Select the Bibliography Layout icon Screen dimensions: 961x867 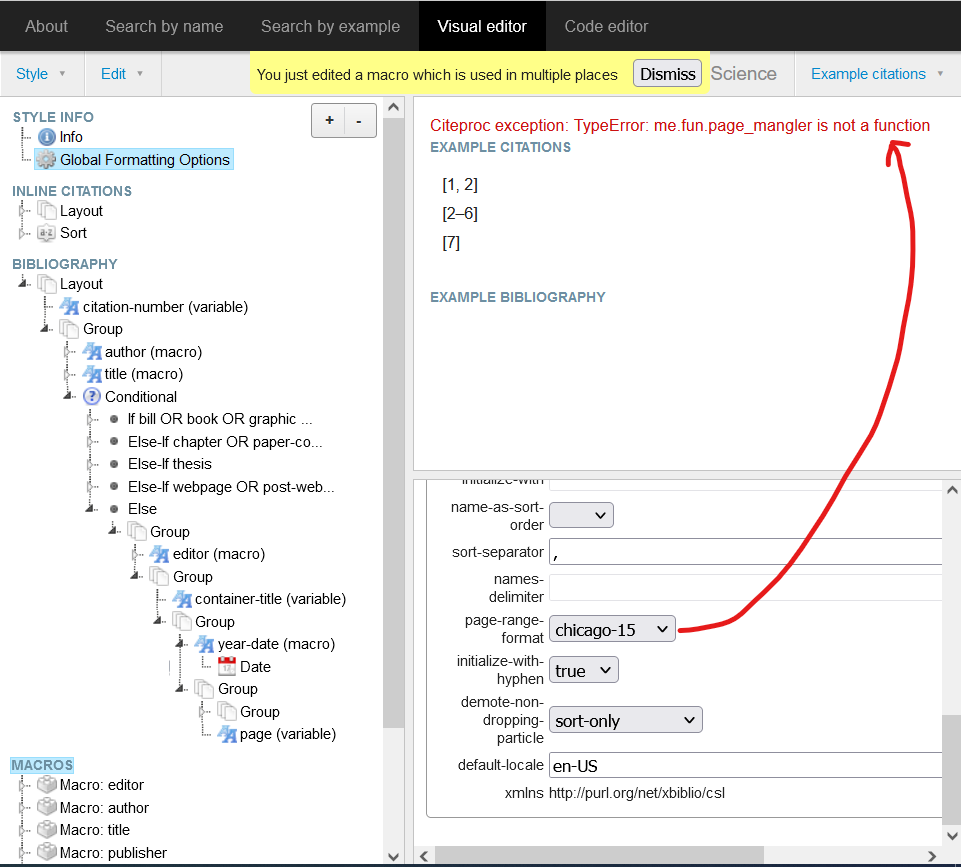[x=49, y=283]
